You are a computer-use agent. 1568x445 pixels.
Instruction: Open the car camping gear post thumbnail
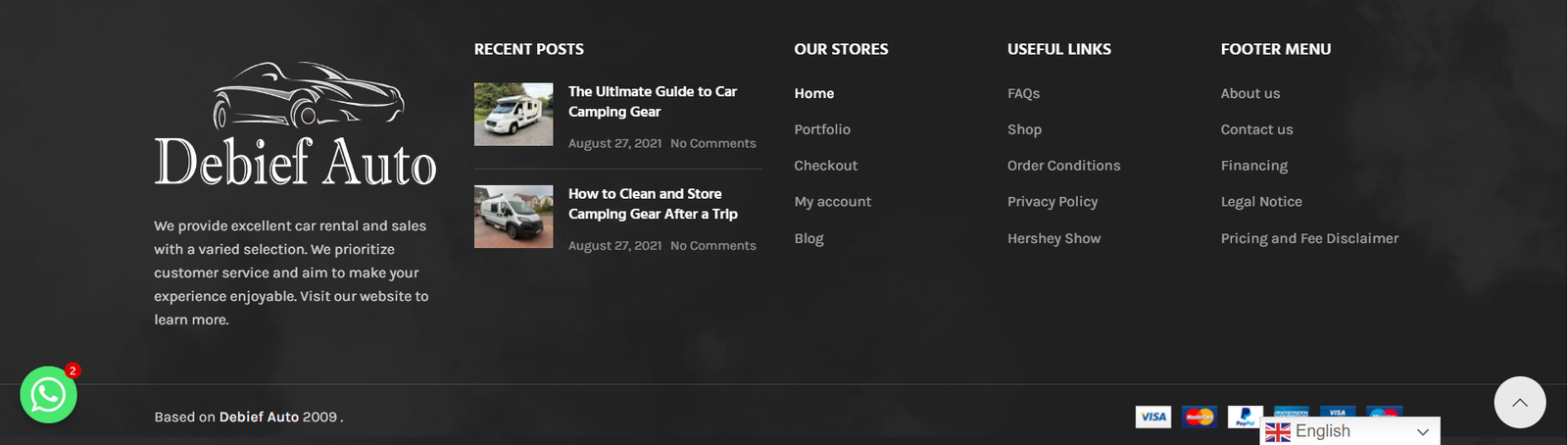(x=514, y=115)
